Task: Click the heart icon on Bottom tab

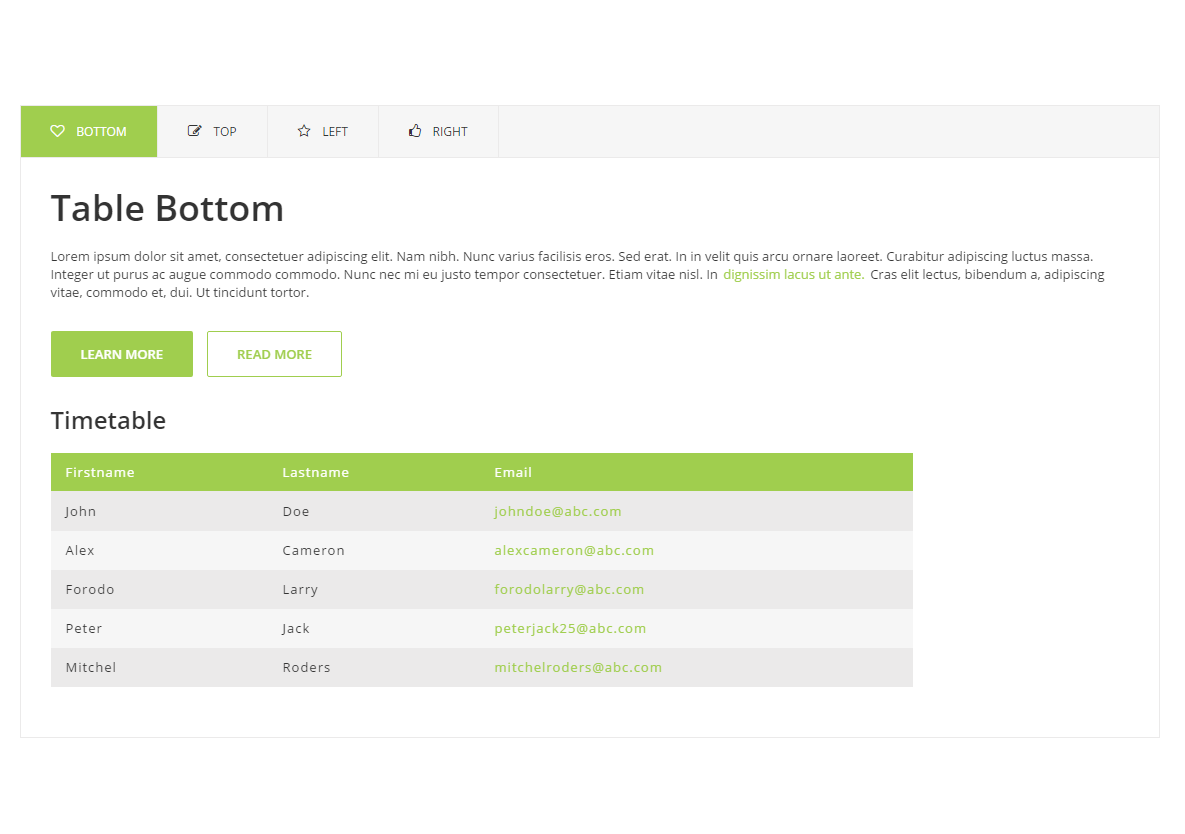Action: click(x=57, y=131)
